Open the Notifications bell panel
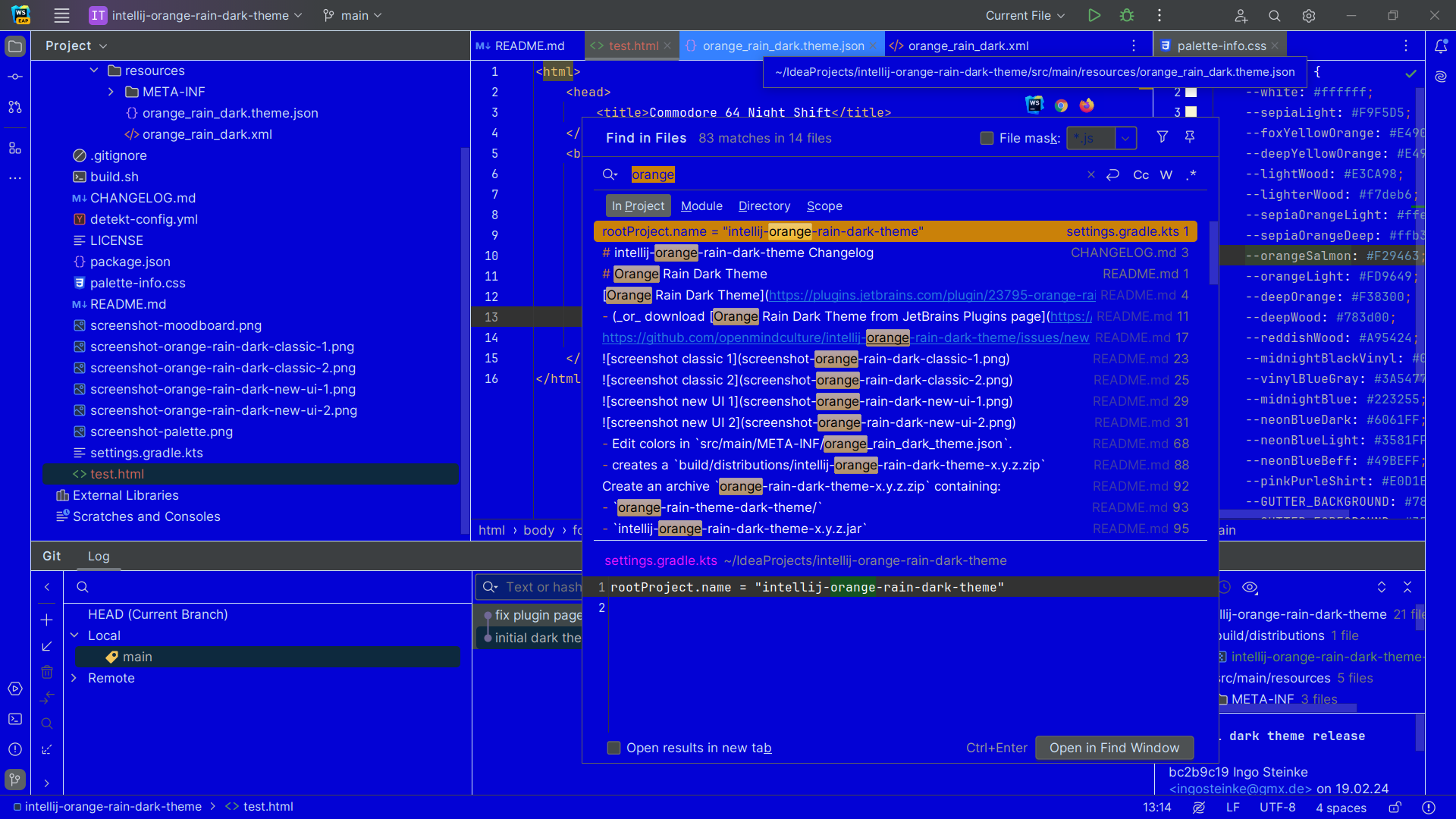The image size is (1456, 819). [1441, 46]
